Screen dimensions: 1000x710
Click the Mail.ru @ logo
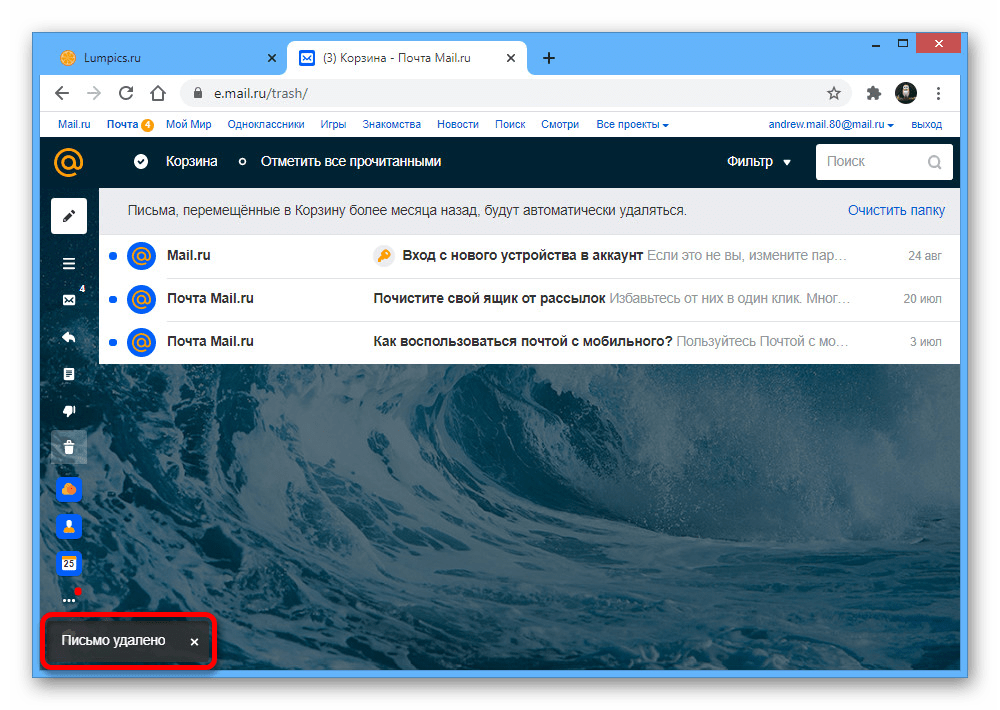click(x=68, y=161)
